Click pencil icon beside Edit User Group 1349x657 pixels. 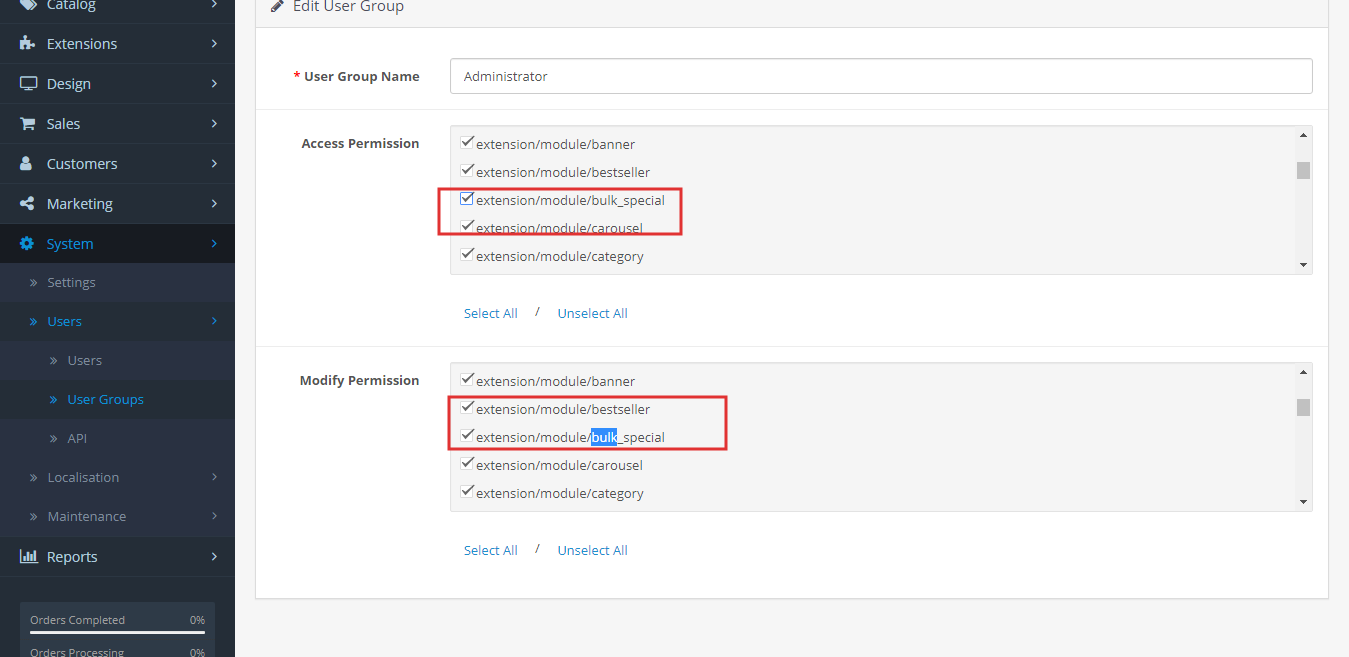tap(278, 6)
